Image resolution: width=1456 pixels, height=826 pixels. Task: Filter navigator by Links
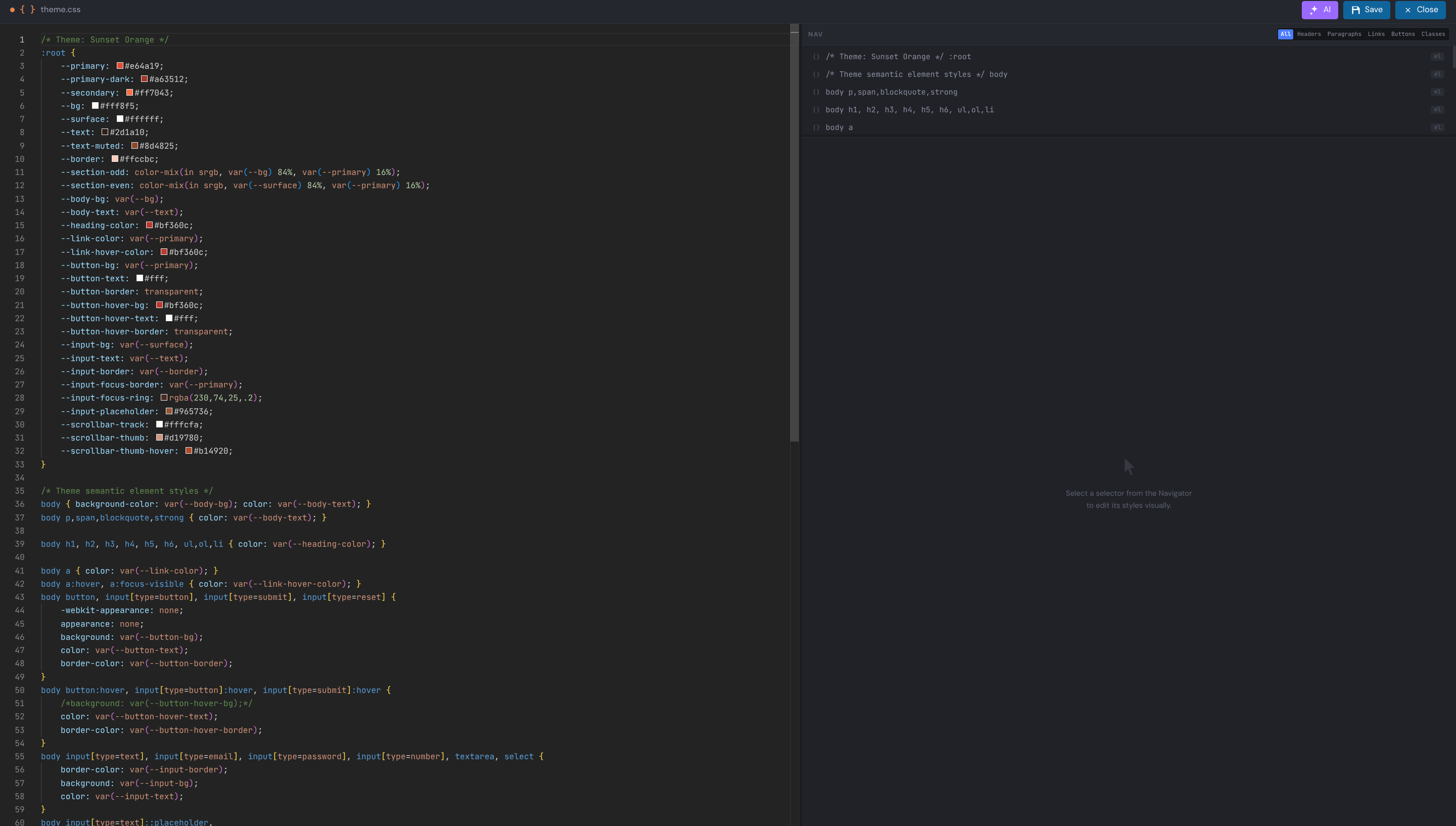coord(1376,34)
